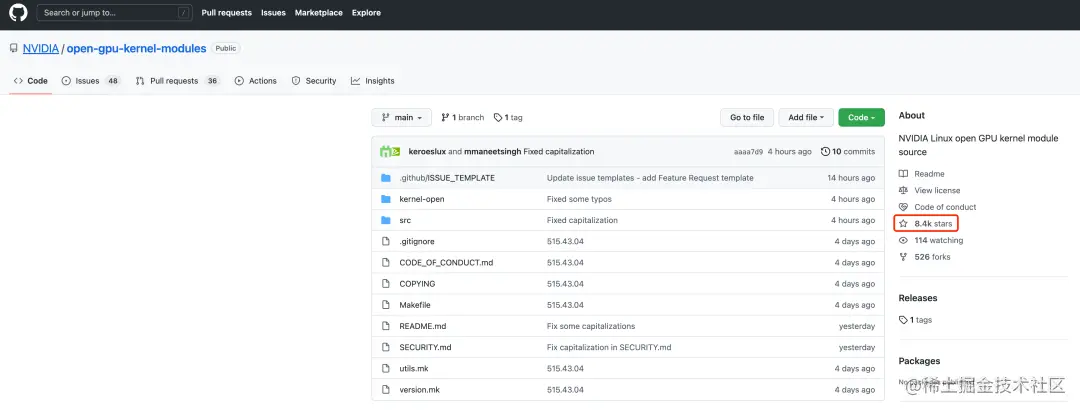1080x410 pixels.
Task: Click the file icon for SECURITY.md
Action: (x=386, y=347)
